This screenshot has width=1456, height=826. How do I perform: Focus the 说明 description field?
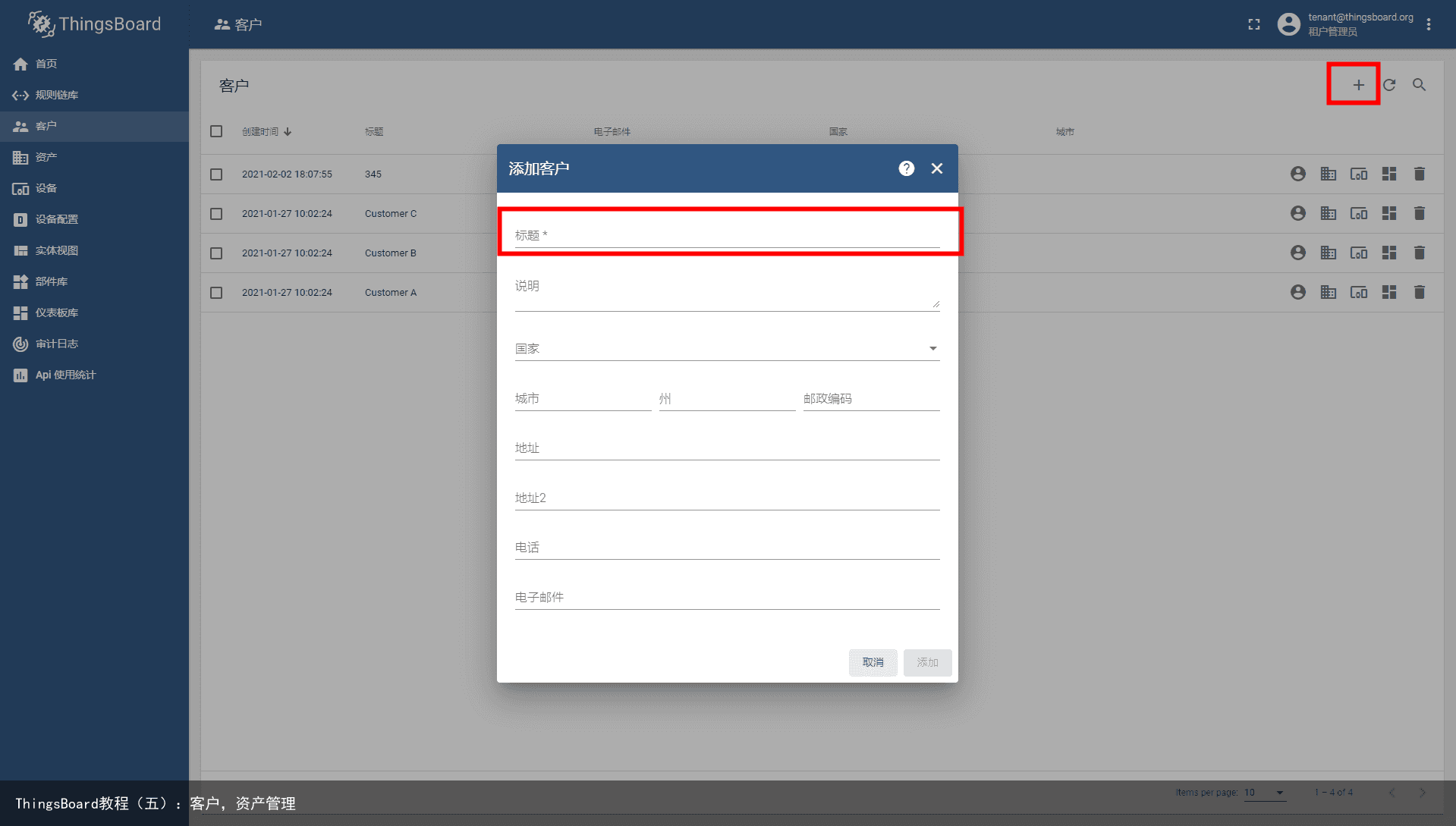pos(727,292)
